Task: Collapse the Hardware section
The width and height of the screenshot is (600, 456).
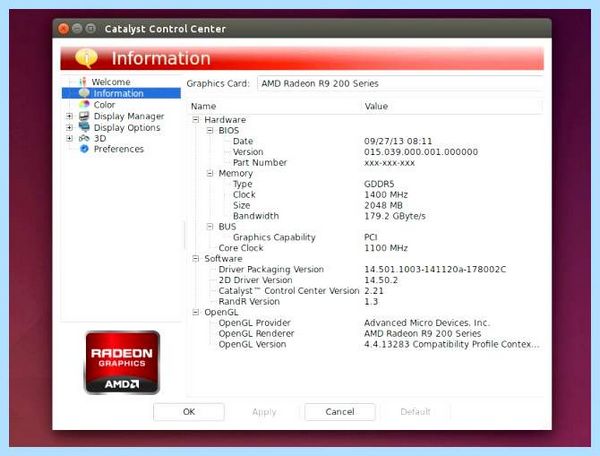Action: point(196,120)
